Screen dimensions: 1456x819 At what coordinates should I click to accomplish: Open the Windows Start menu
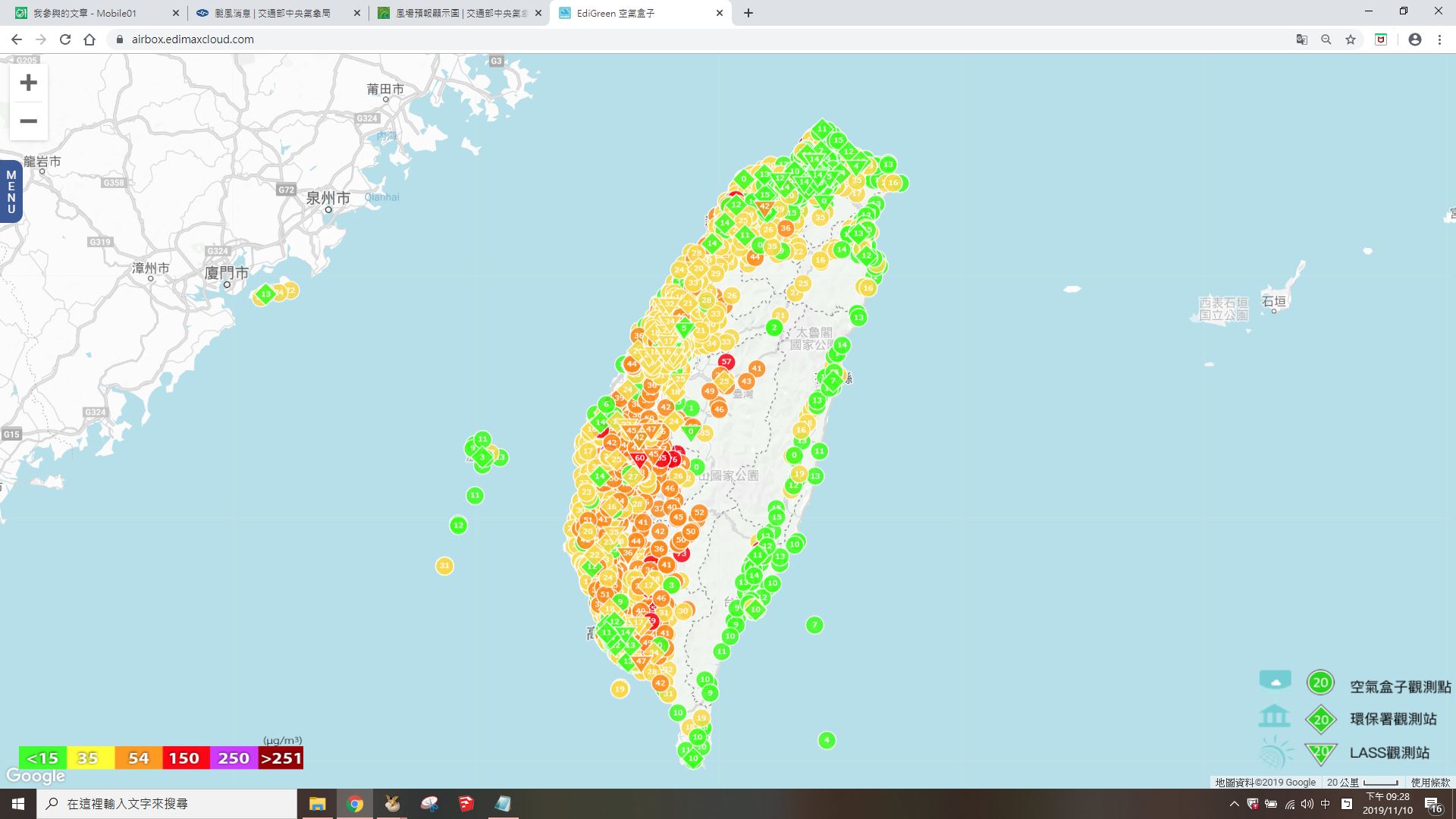pyautogui.click(x=18, y=804)
